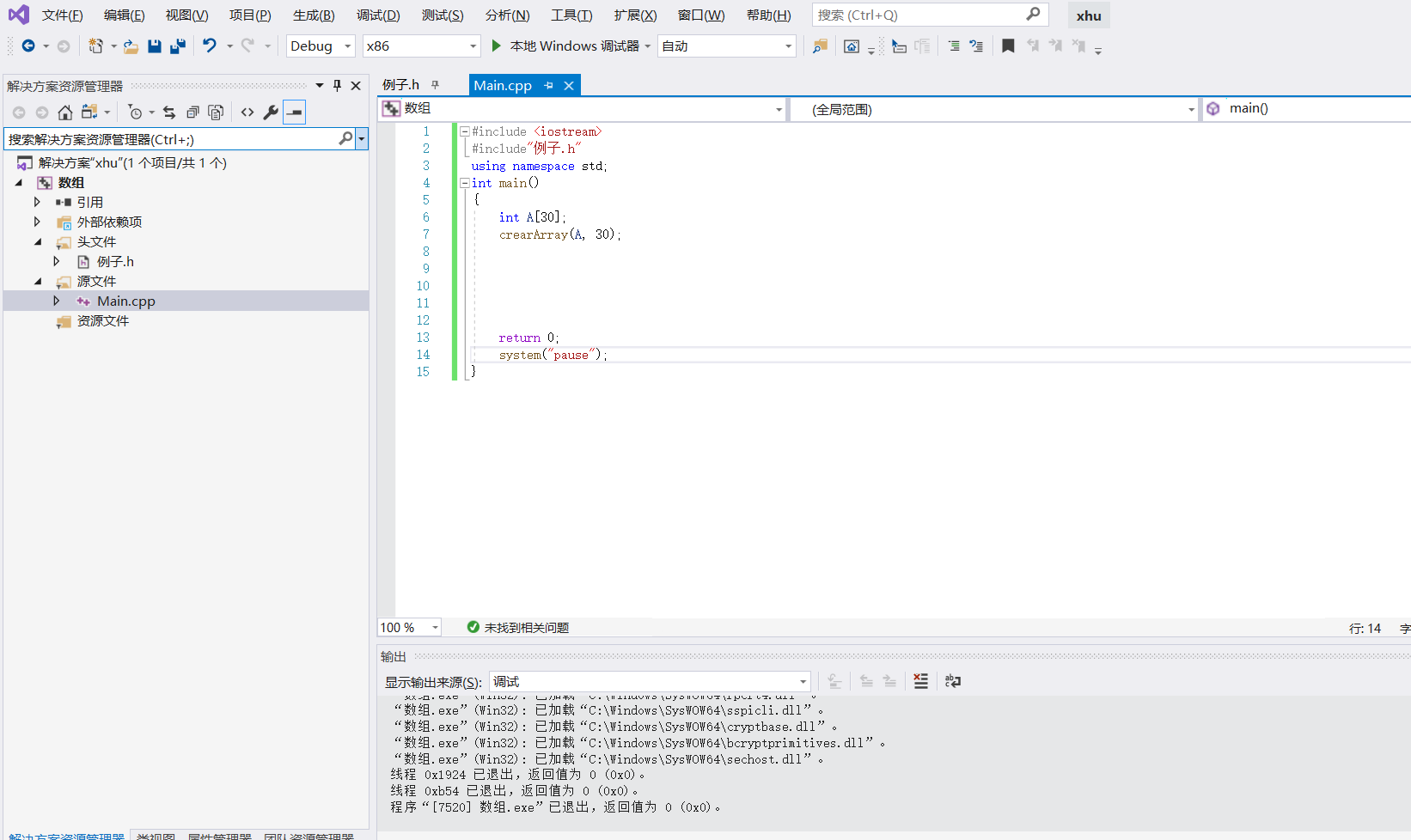Select the 资源文件 folder
The width and height of the screenshot is (1411, 840).
click(103, 321)
